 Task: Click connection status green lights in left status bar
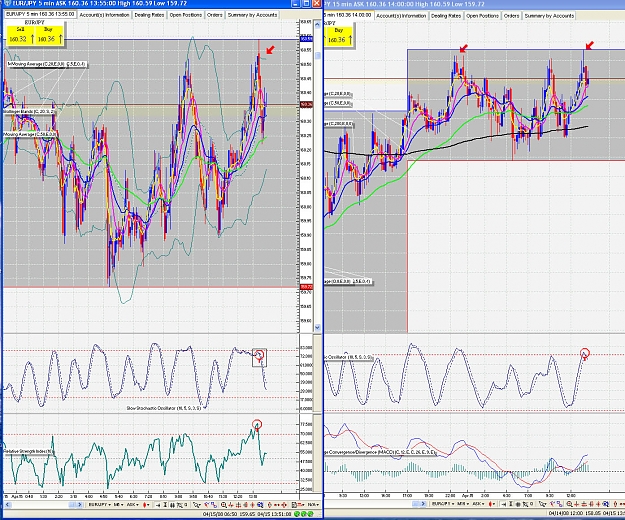point(303,514)
